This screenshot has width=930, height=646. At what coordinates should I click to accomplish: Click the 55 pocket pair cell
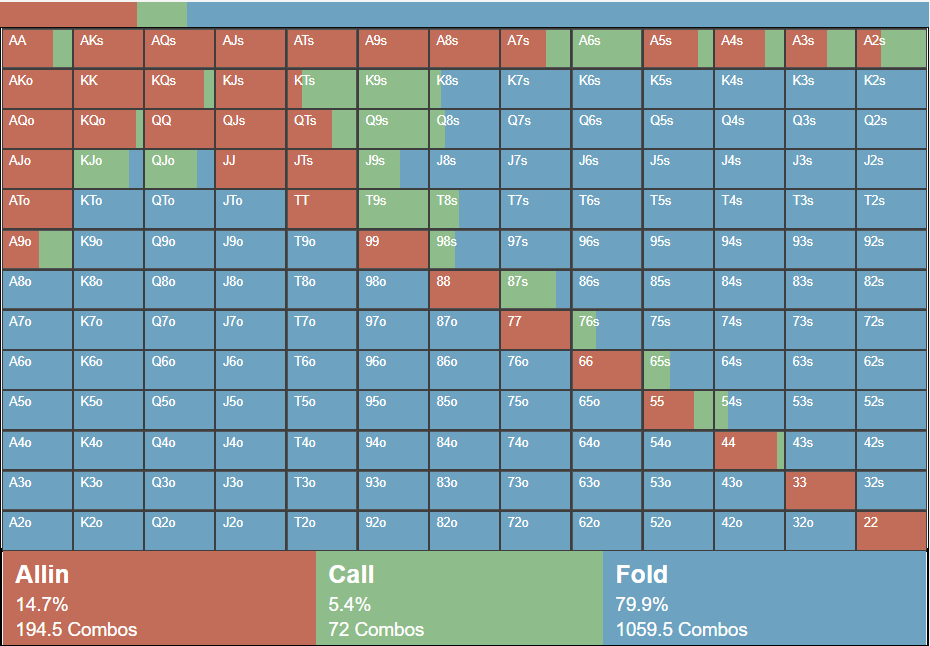click(x=677, y=410)
